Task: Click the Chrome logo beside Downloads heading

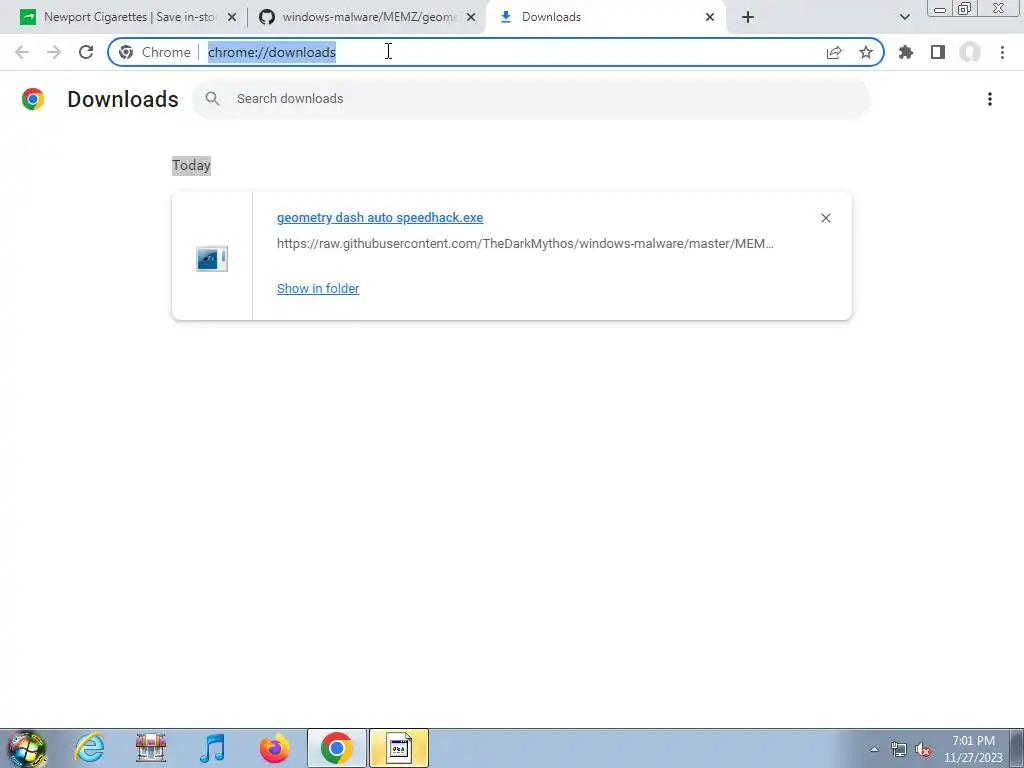Action: pyautogui.click(x=33, y=99)
